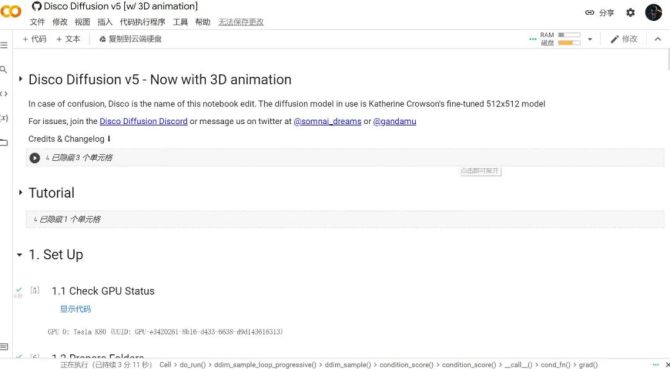Screen dimensions: 670x369
Task: Open the 视图 menu
Action: [82, 22]
